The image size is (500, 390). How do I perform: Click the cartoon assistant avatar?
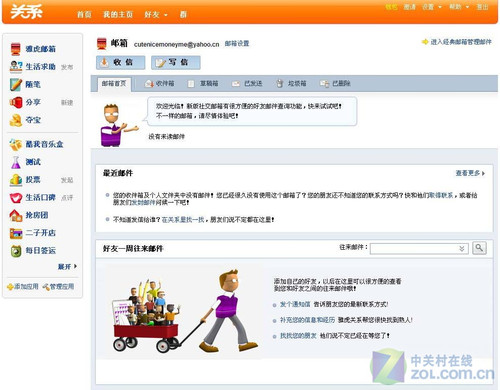pos(118,125)
